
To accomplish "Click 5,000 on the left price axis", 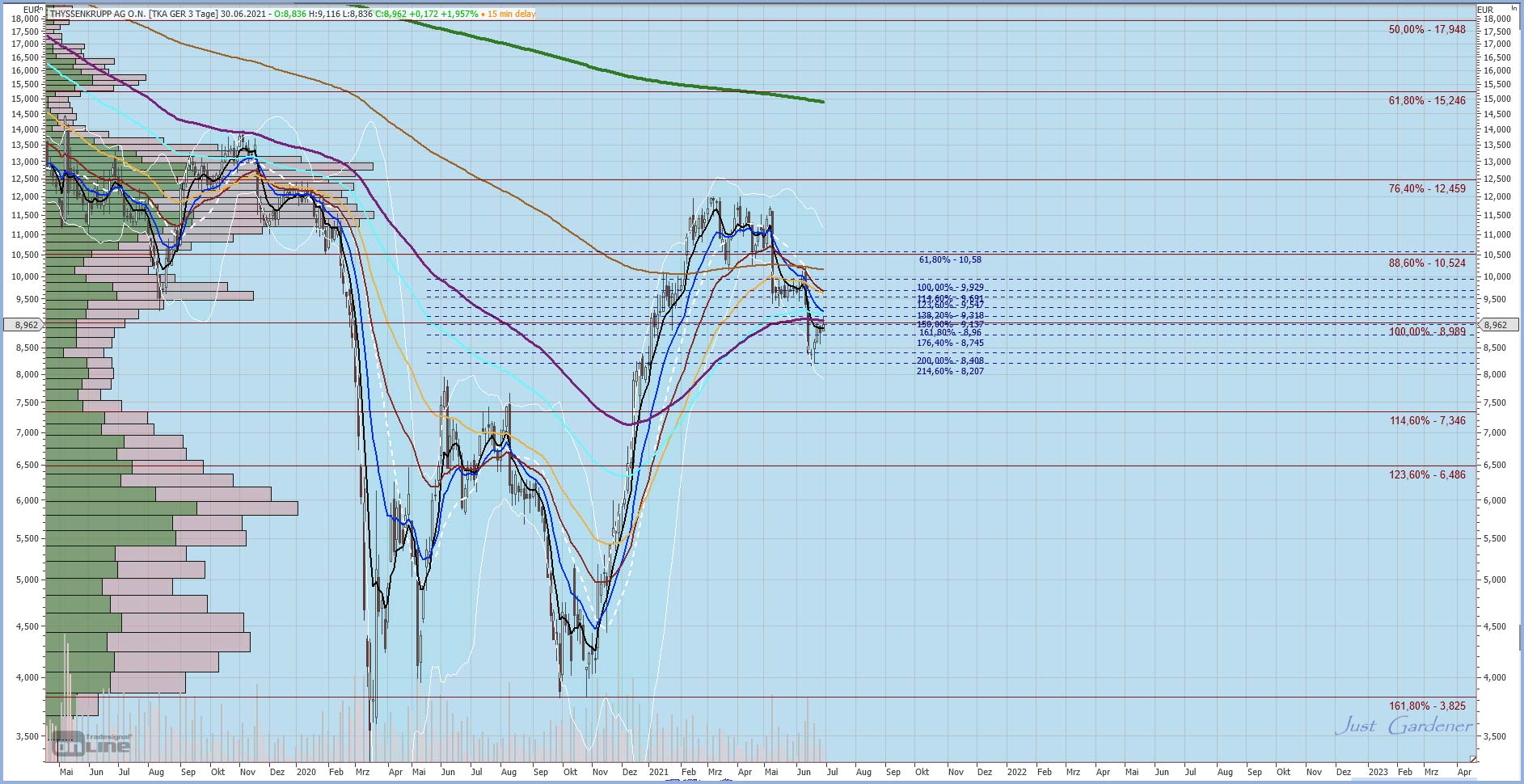I will pos(27,580).
